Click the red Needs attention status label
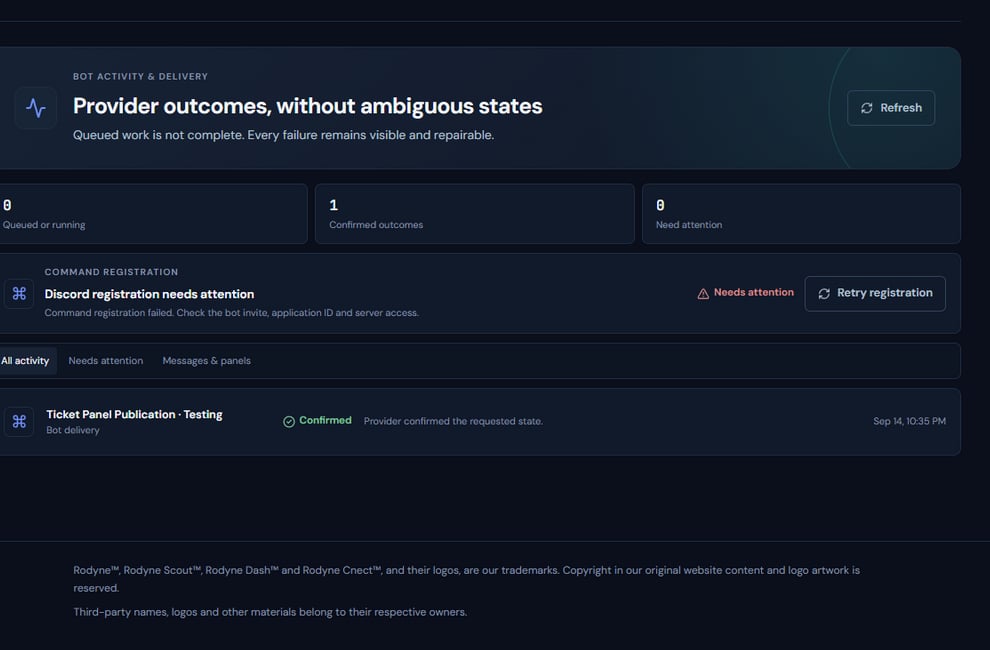 pyautogui.click(x=753, y=292)
